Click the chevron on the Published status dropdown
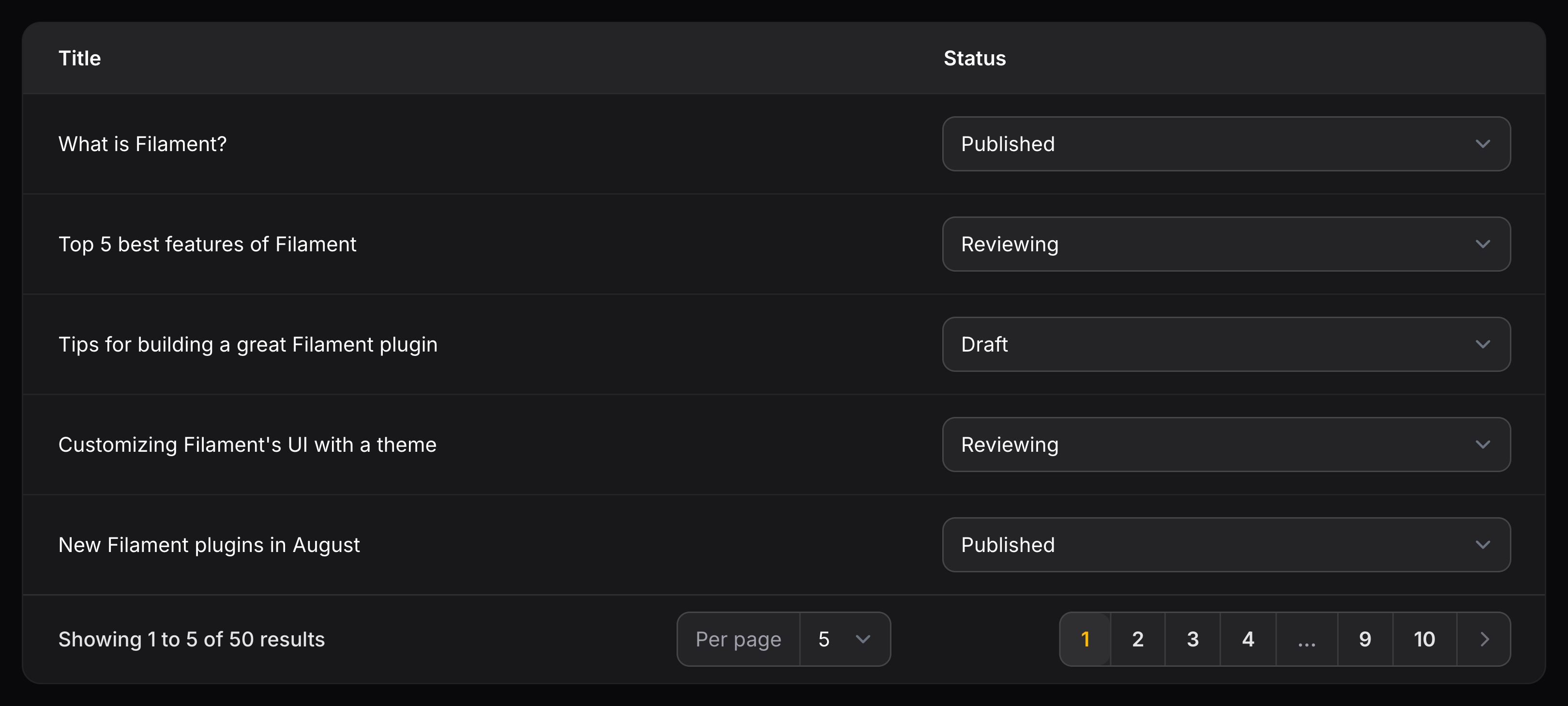 [1483, 144]
